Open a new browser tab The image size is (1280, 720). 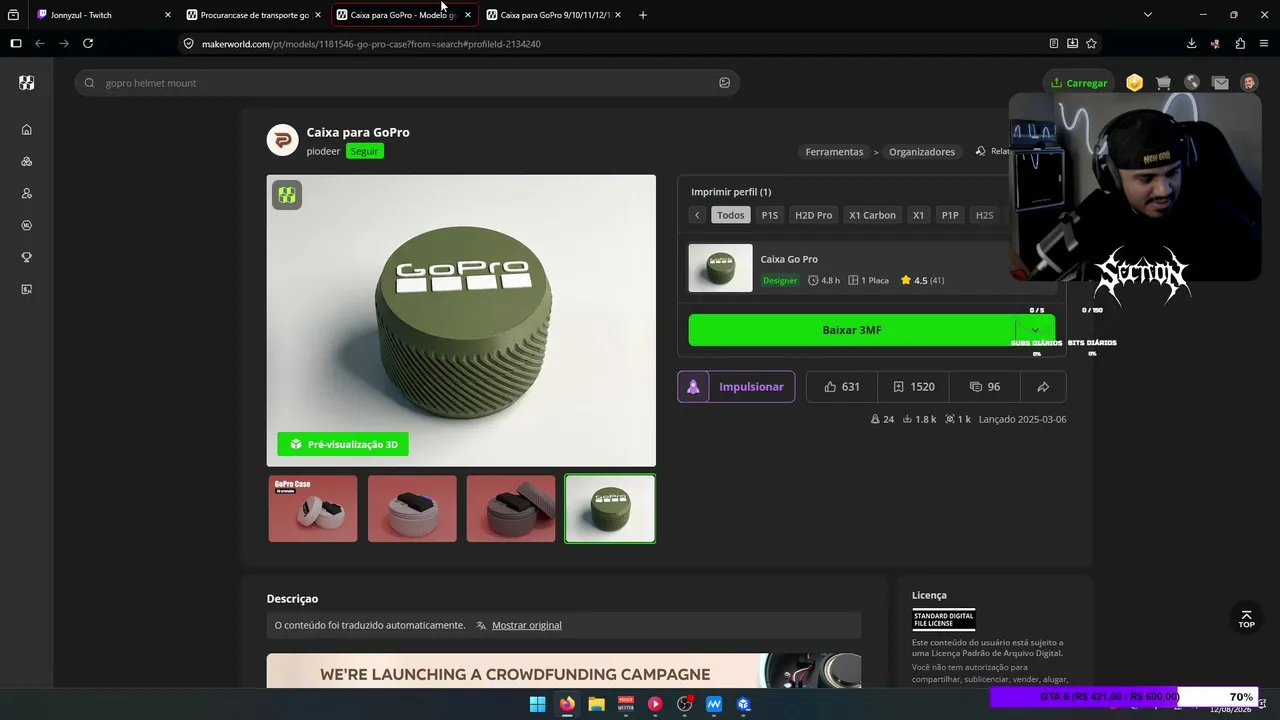(643, 15)
